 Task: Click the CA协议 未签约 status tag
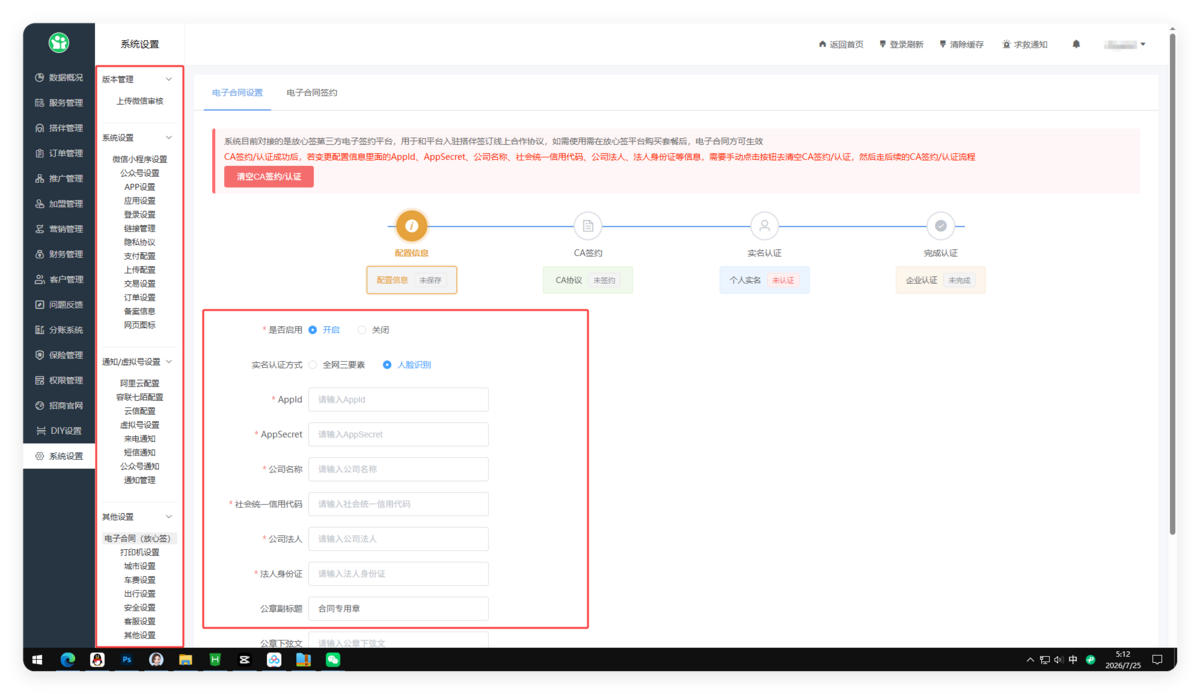[x=587, y=280]
